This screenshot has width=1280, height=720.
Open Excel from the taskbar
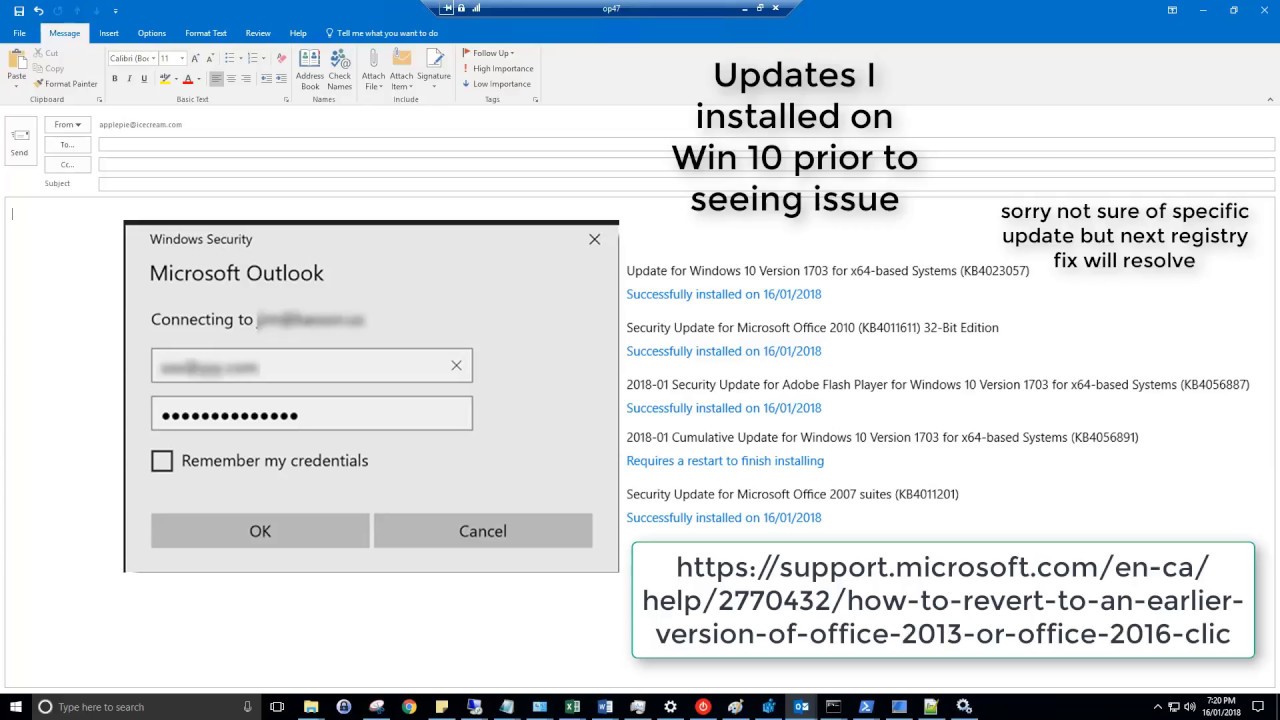(x=572, y=707)
